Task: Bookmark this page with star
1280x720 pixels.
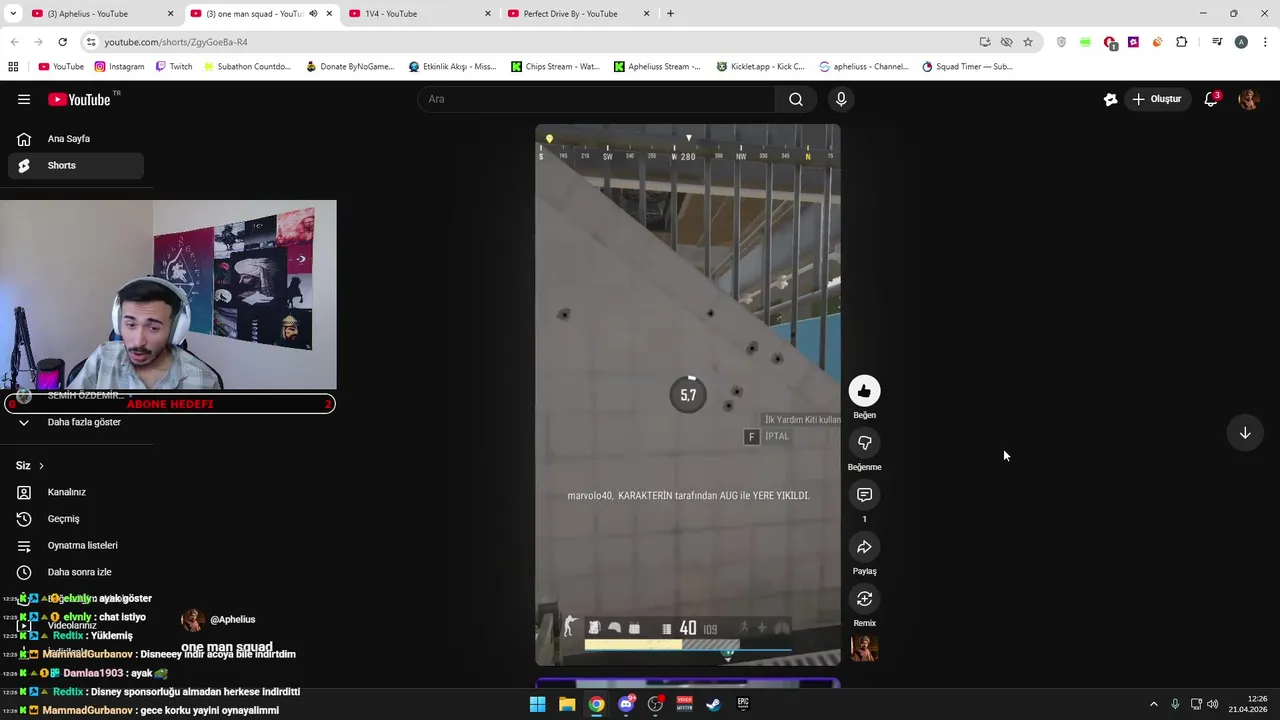Action: [x=1027, y=42]
